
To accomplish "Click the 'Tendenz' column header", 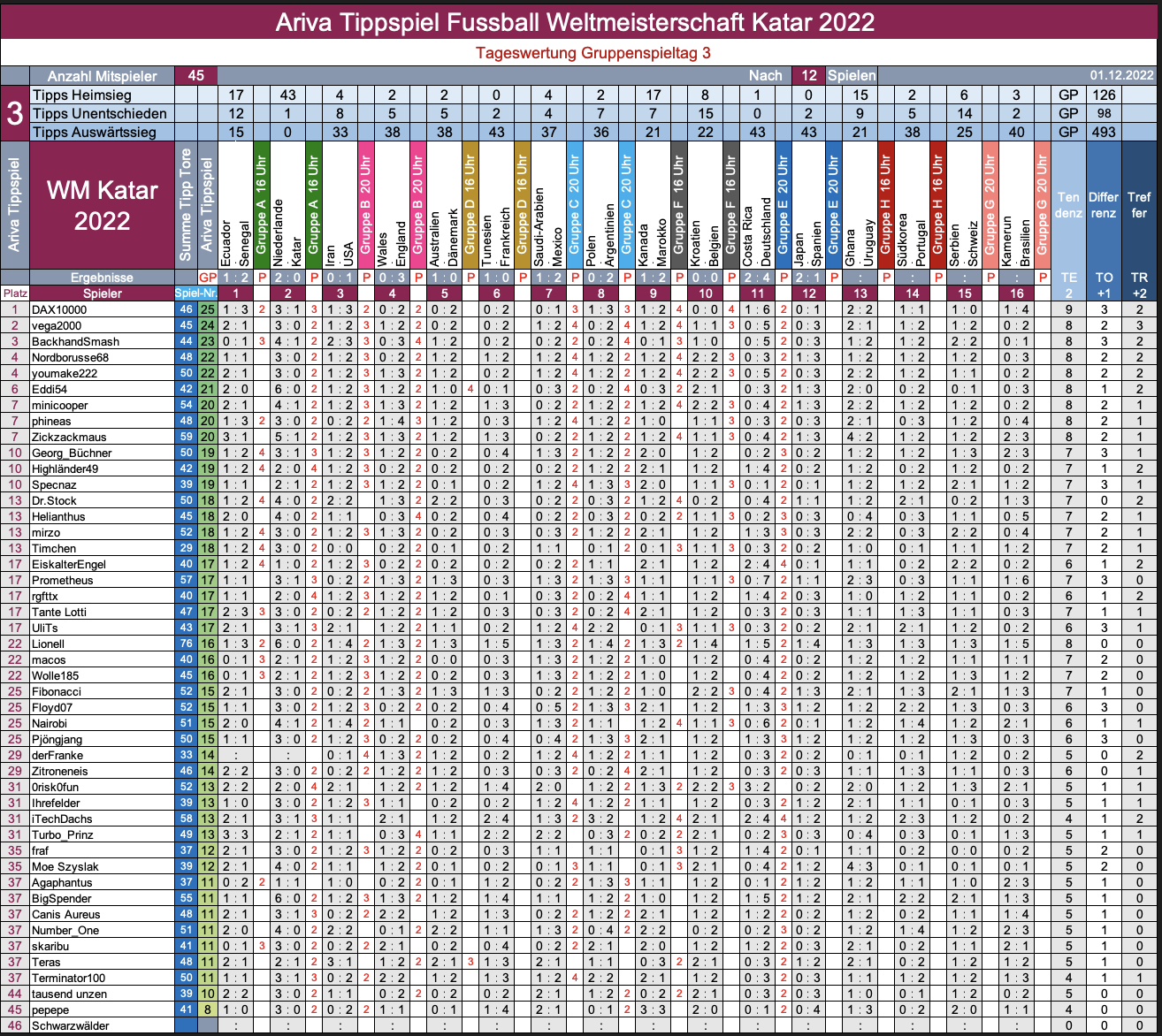I will 1068,205.
